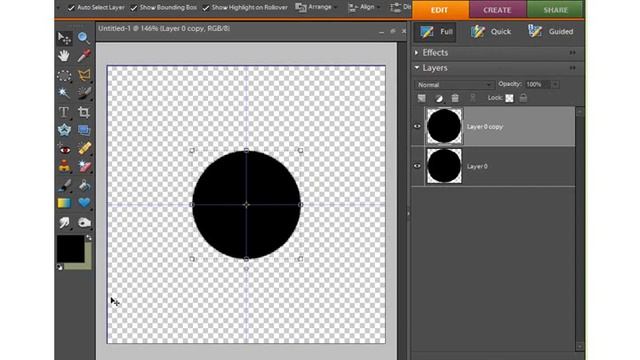Select the Layer 0 thumbnail
Screen dimensions: 640x360
(x=444, y=166)
